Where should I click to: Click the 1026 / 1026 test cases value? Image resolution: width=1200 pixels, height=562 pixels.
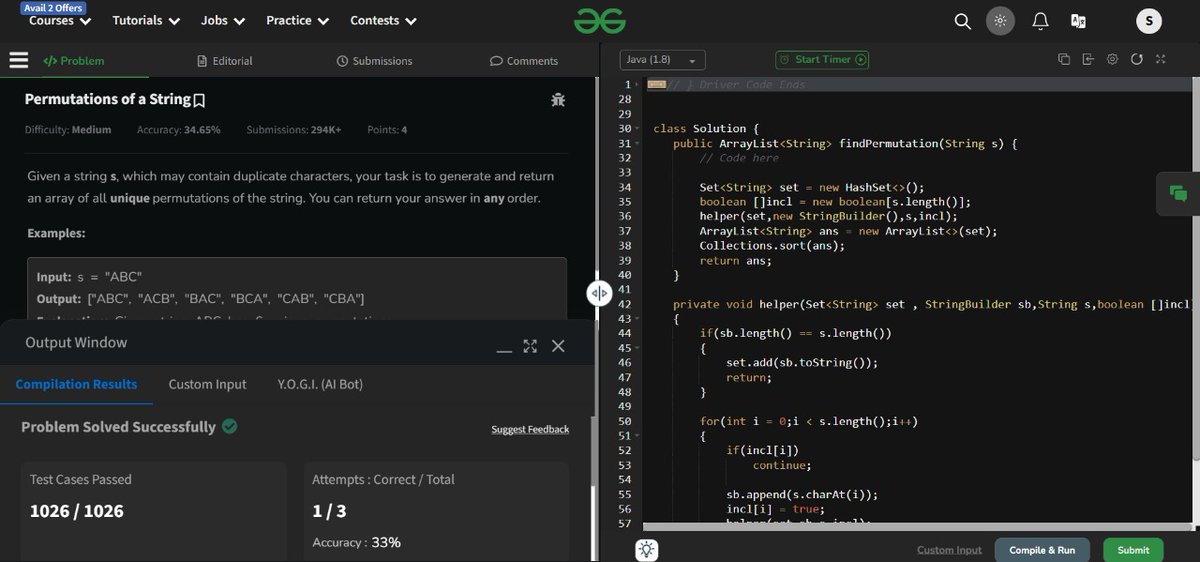pyautogui.click(x=77, y=511)
